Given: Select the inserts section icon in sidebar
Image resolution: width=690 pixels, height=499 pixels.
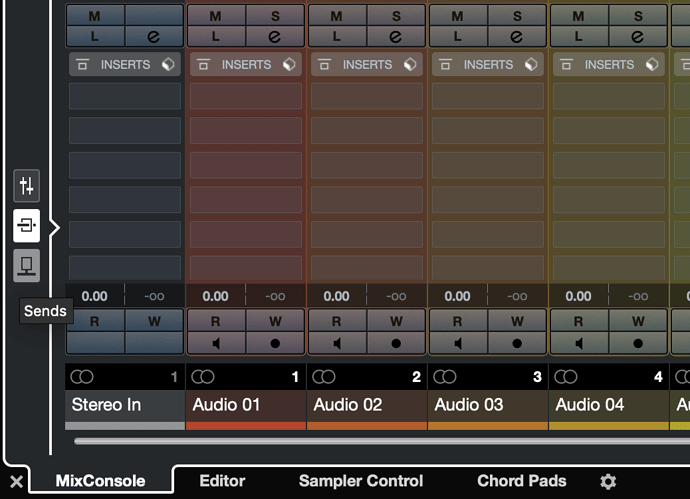Looking at the screenshot, I should tap(27, 225).
